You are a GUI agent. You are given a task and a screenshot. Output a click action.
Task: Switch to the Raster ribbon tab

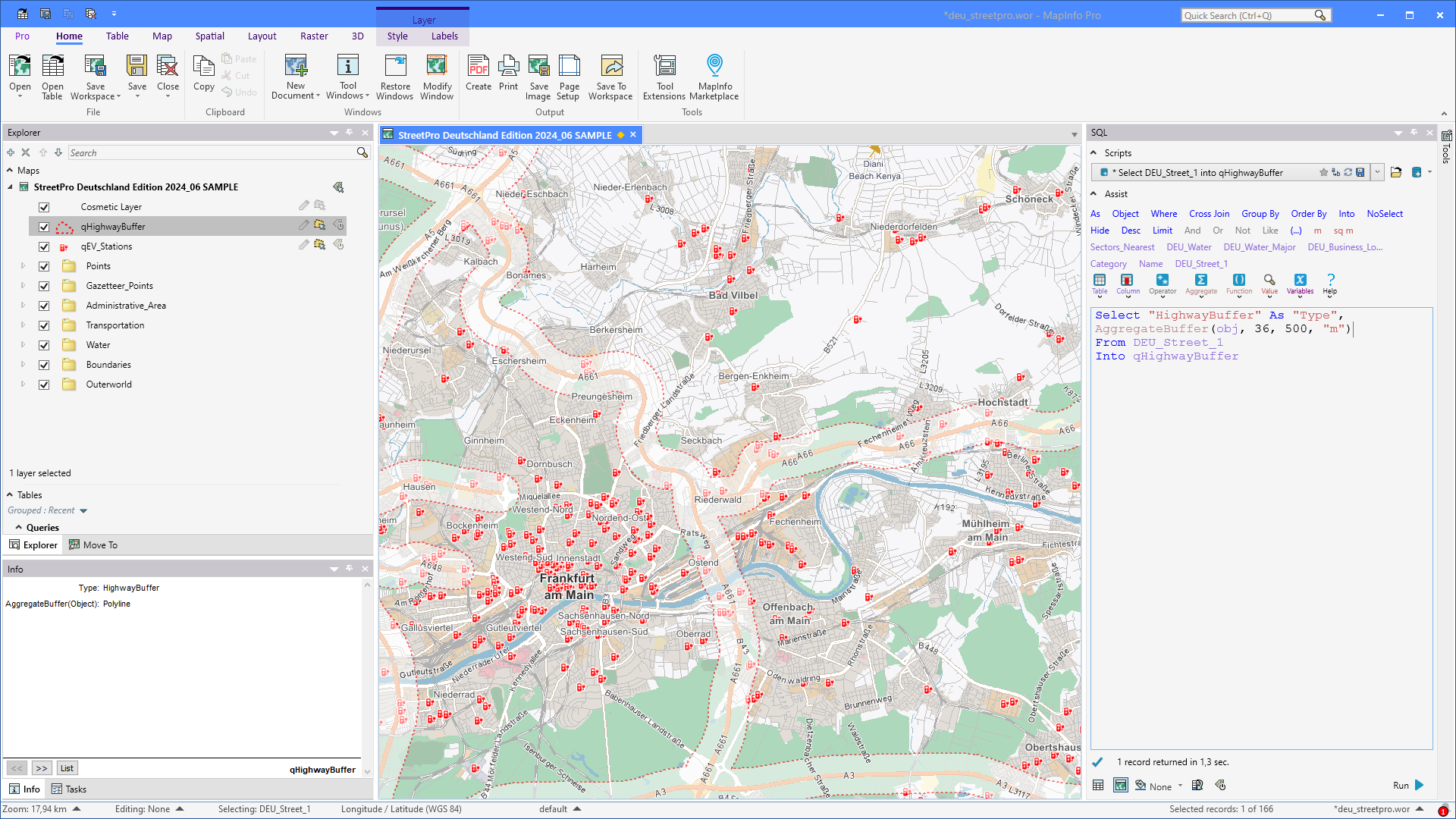pos(314,36)
